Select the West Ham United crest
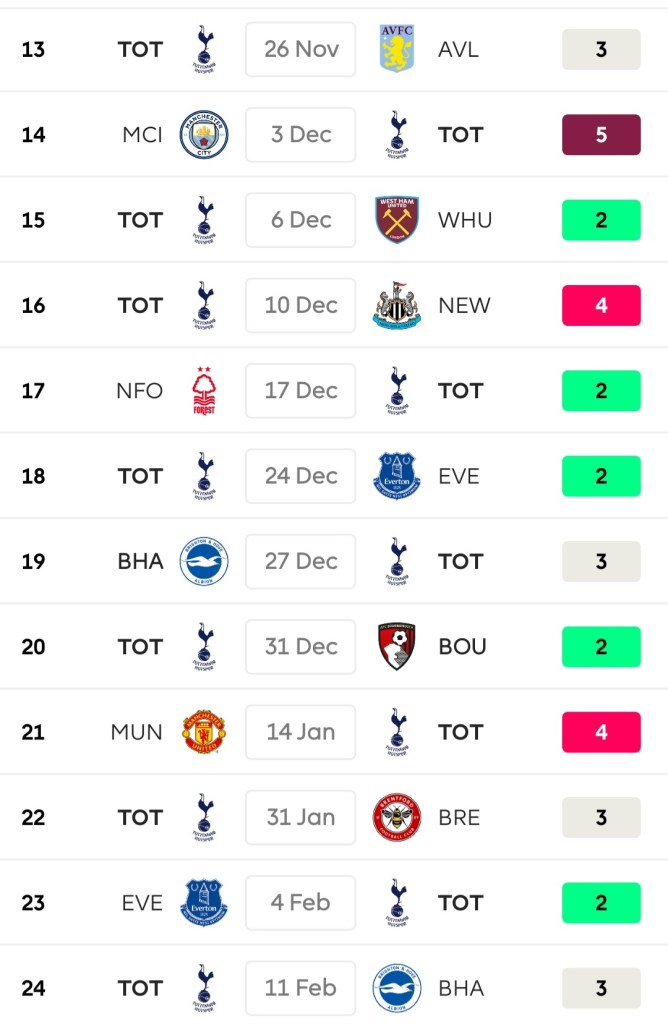Screen dimensions: 668x1024 pyautogui.click(x=397, y=220)
